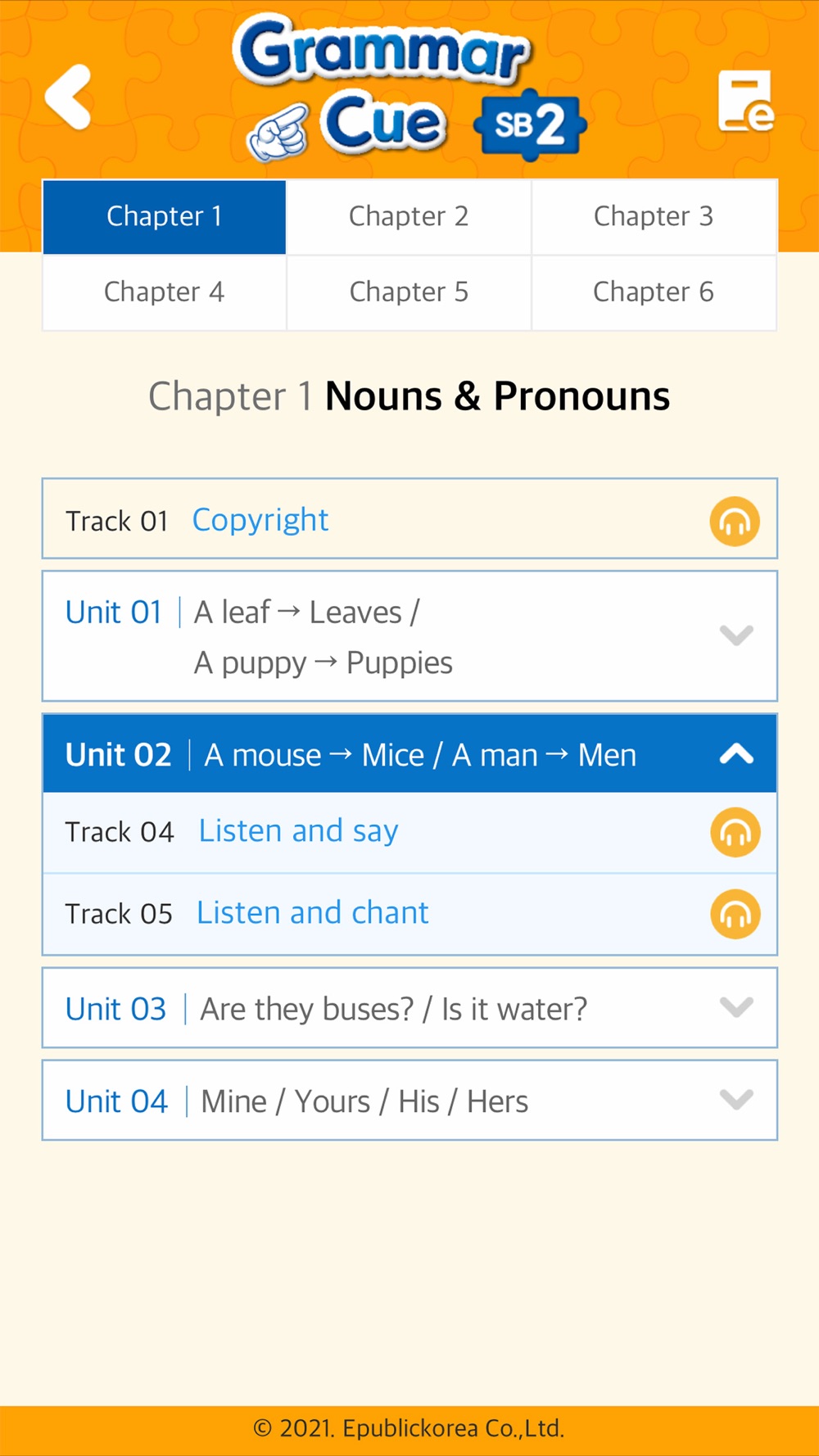Viewport: 819px width, 1456px height.
Task: Switch to the Chapter 3 tab
Action: pos(654,216)
